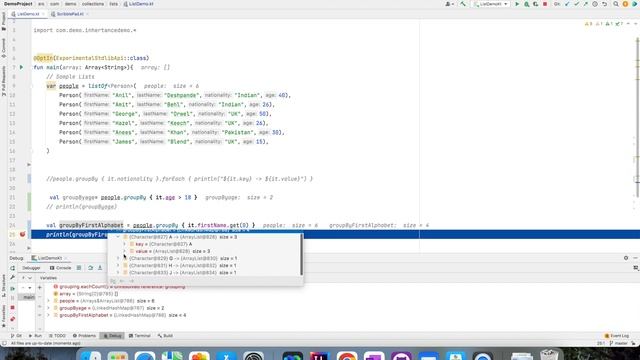This screenshot has width=640, height=360.
Task: Select the main stack frame
Action: pyautogui.click(x=28, y=297)
